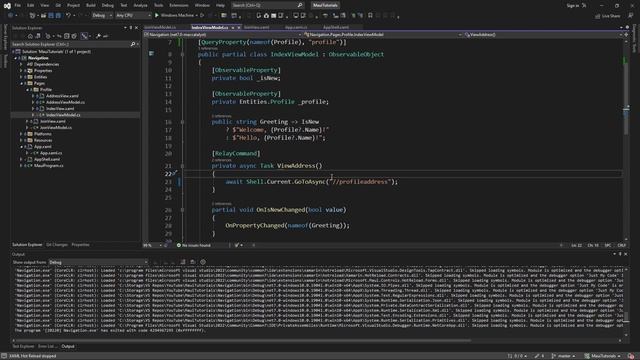
Task: Collapse the Pages folder in Solution Explorer
Action: click(x=22, y=83)
